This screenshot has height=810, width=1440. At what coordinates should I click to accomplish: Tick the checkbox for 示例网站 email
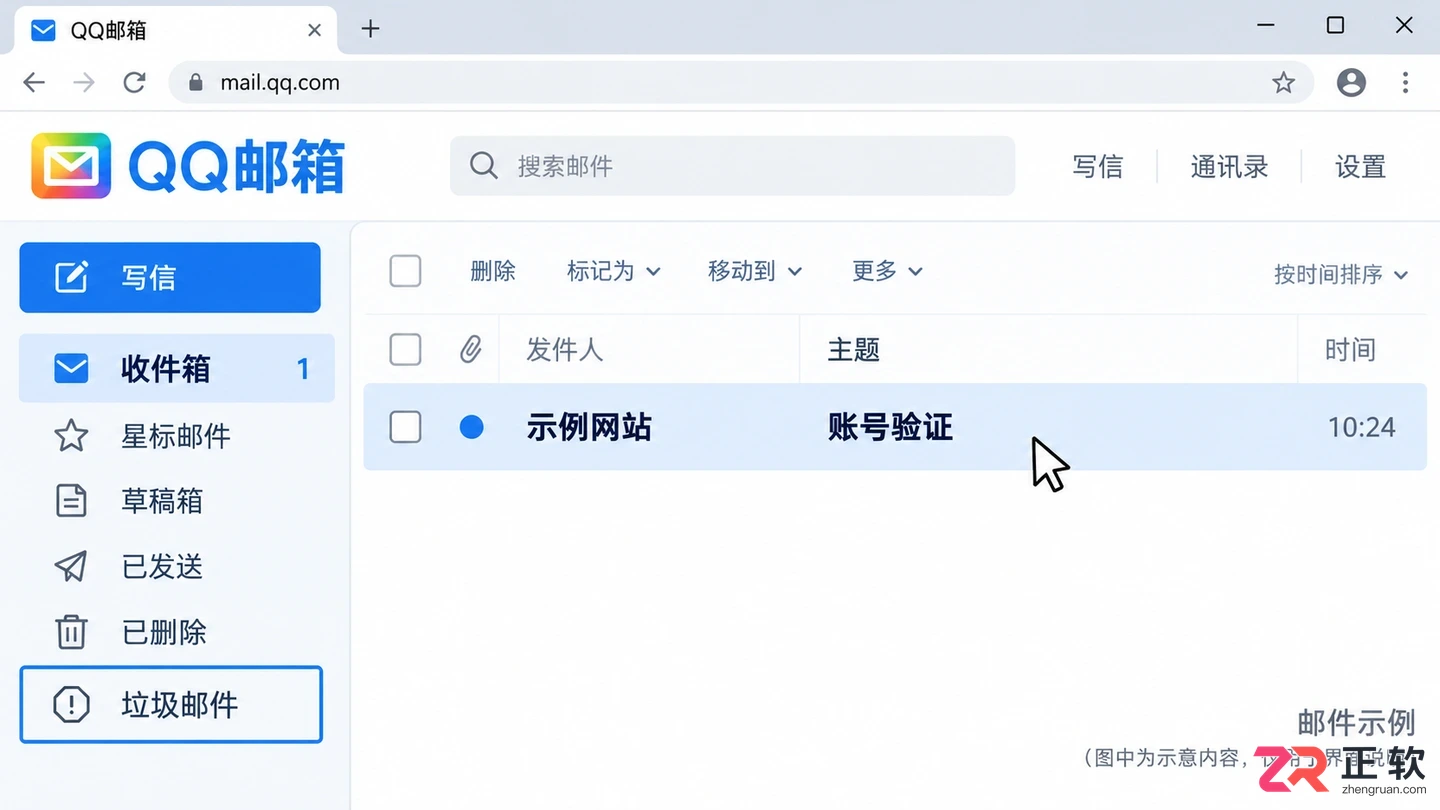(x=405, y=427)
